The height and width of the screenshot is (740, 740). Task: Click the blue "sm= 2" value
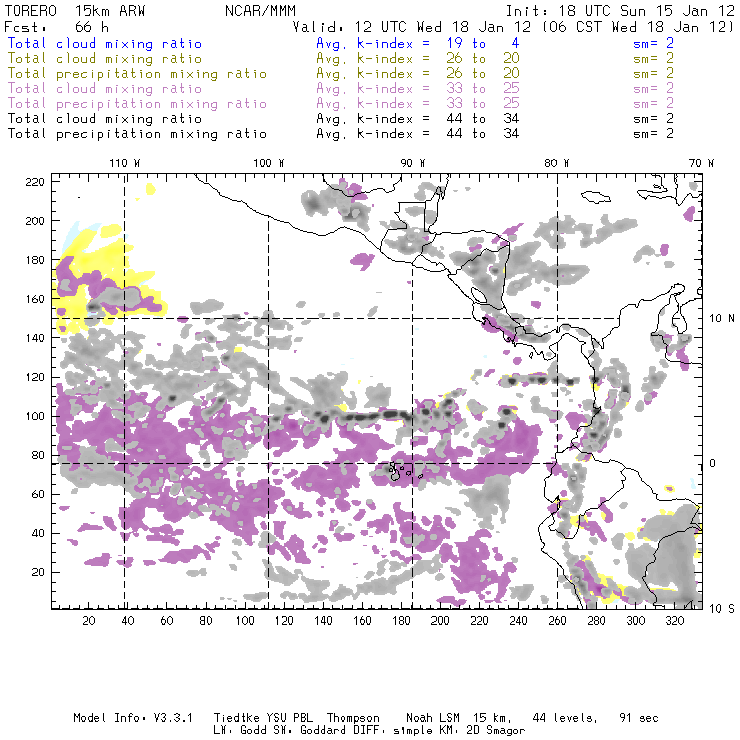point(653,43)
